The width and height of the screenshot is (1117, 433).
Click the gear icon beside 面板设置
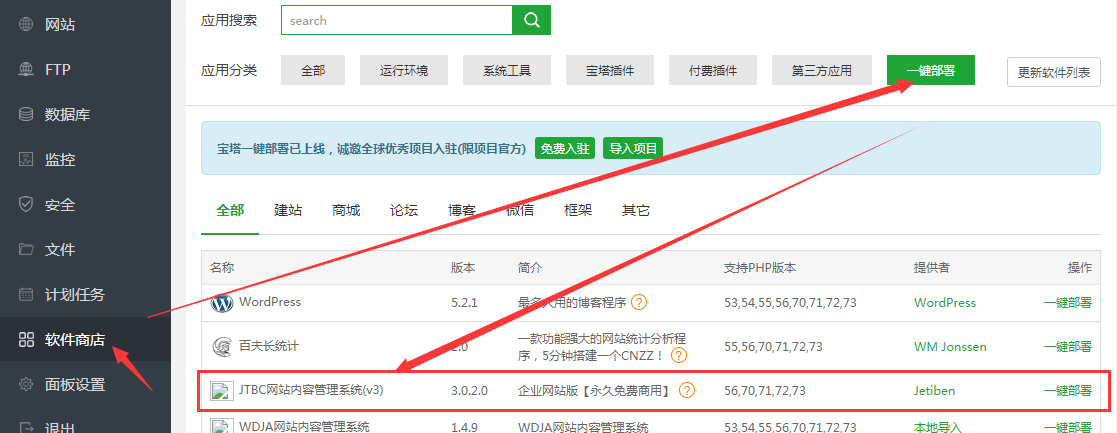point(26,385)
